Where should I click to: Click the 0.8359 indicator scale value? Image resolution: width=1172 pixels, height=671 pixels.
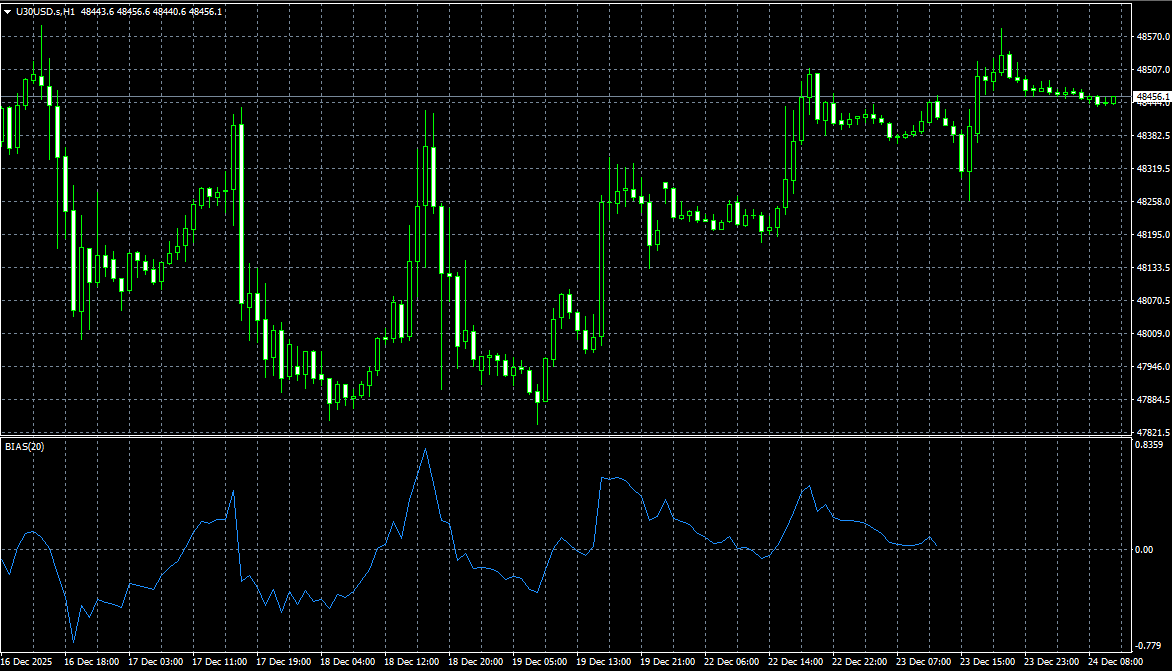pos(1151,444)
